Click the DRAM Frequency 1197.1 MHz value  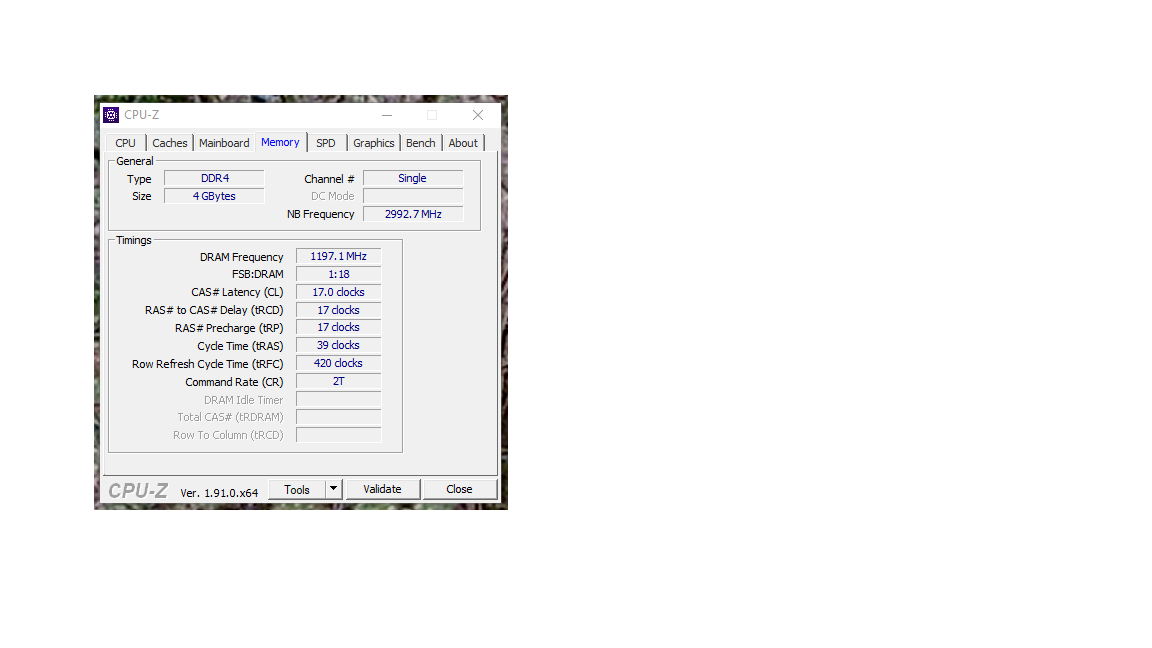(x=339, y=256)
